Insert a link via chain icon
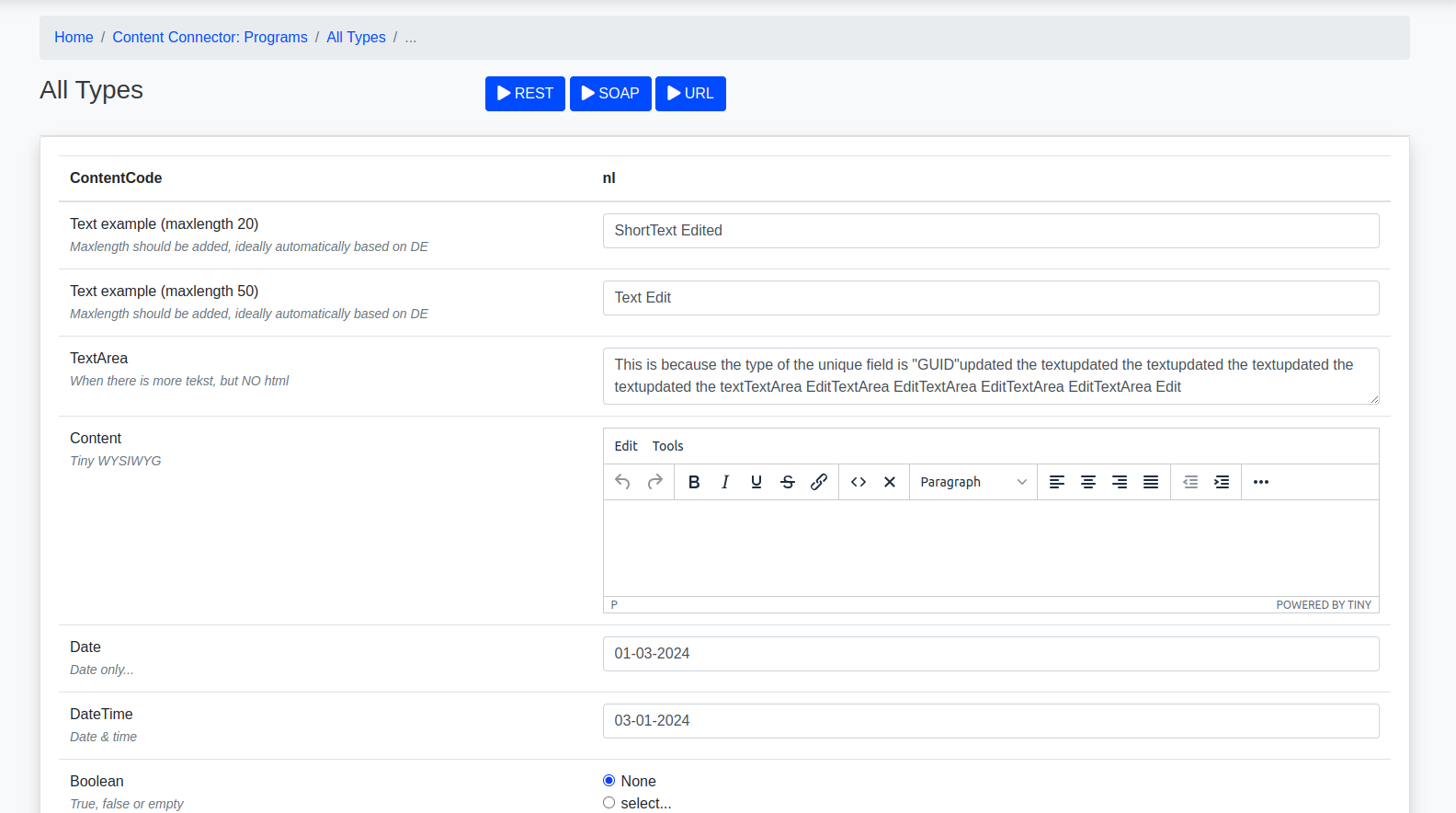The height and width of the screenshot is (813, 1456). [819, 482]
